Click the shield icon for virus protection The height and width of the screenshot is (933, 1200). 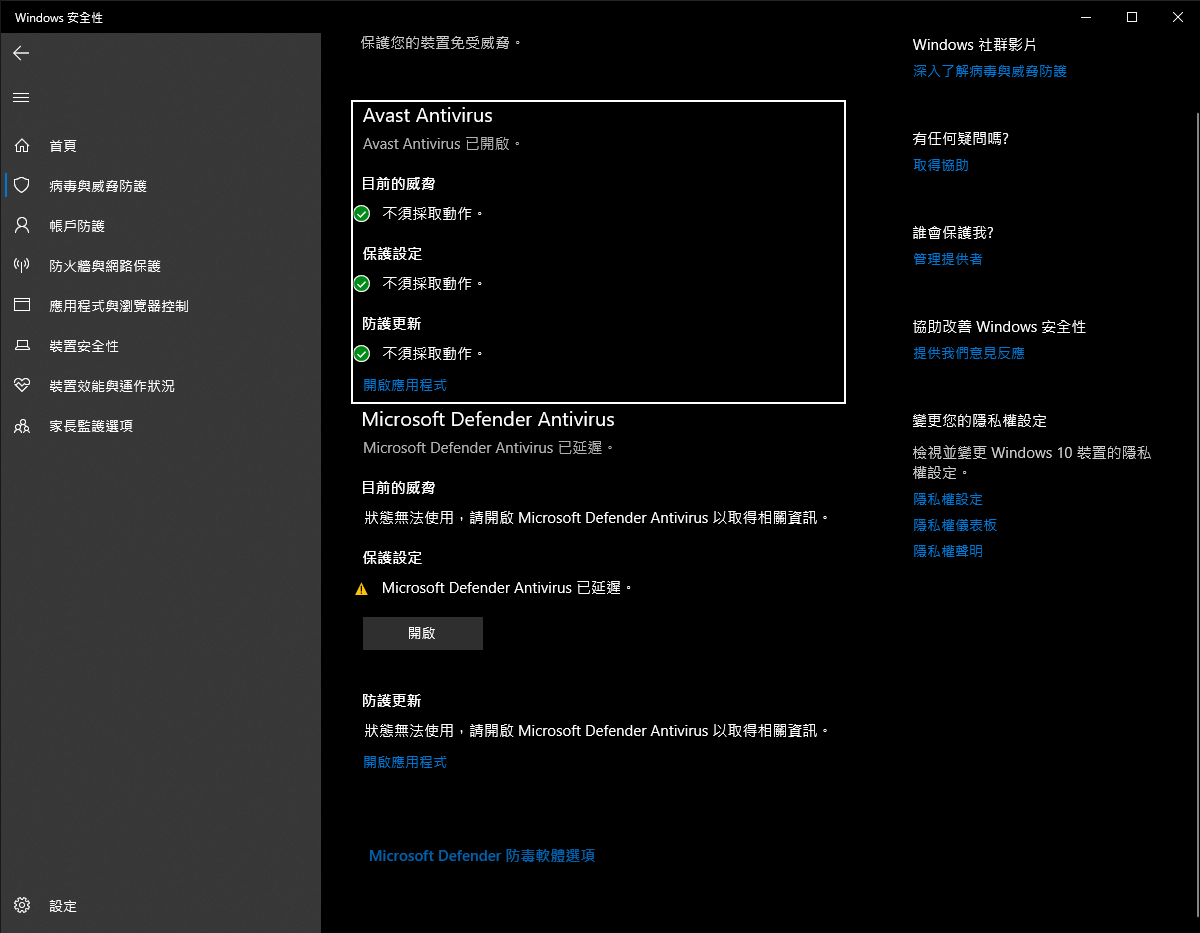pos(21,186)
